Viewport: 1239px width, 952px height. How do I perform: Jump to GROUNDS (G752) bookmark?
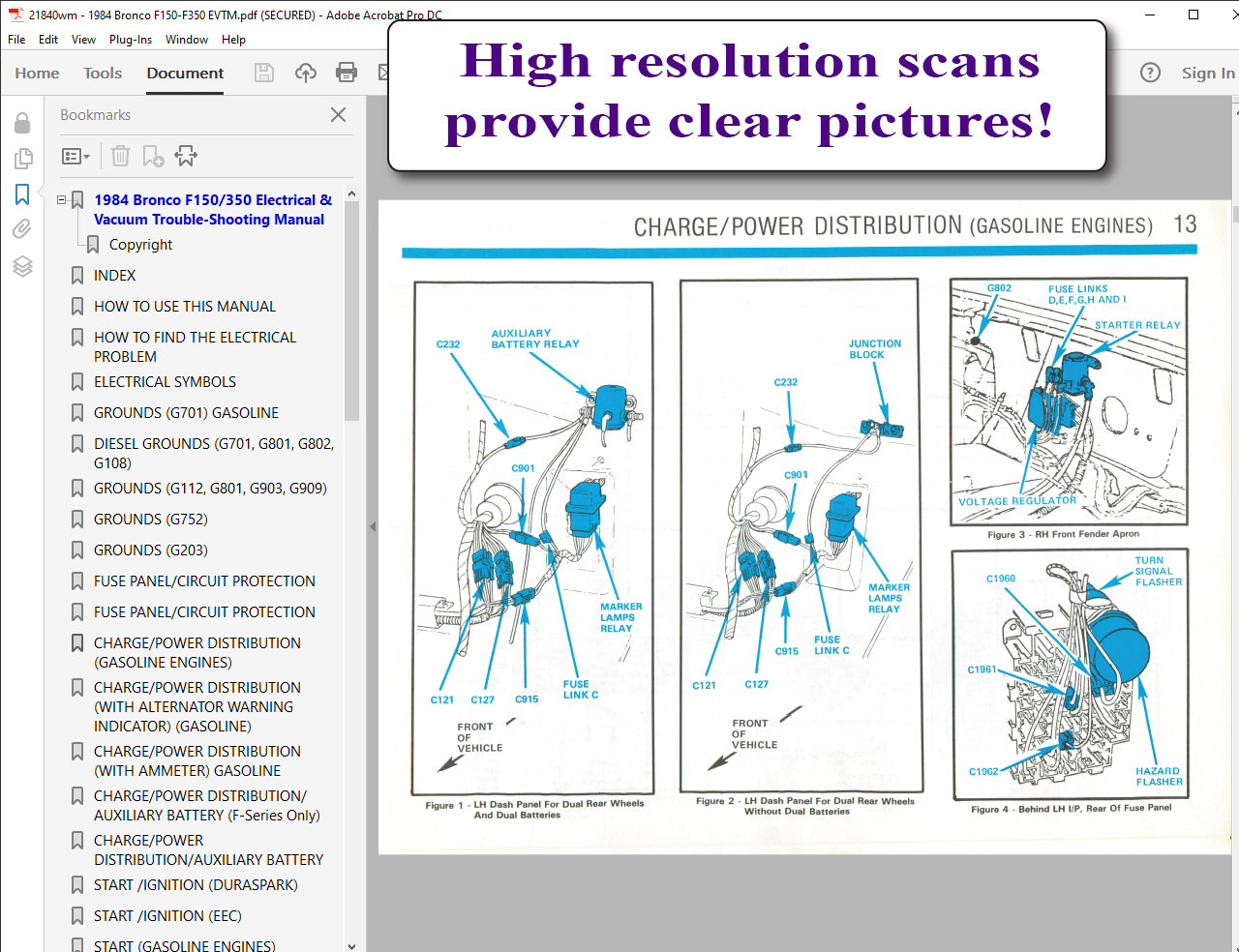(x=151, y=520)
